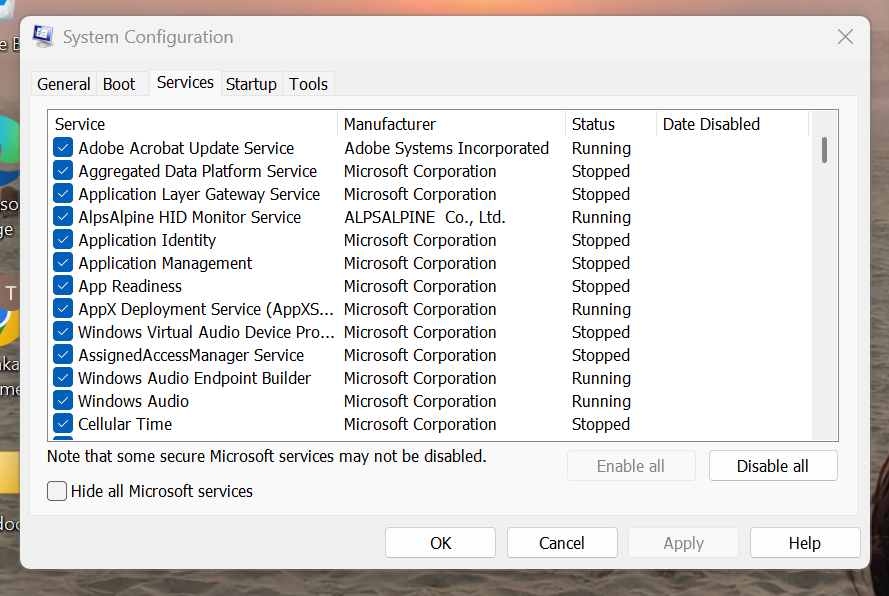Click Running status of Adobe Acrobat Update Service

tap(601, 148)
